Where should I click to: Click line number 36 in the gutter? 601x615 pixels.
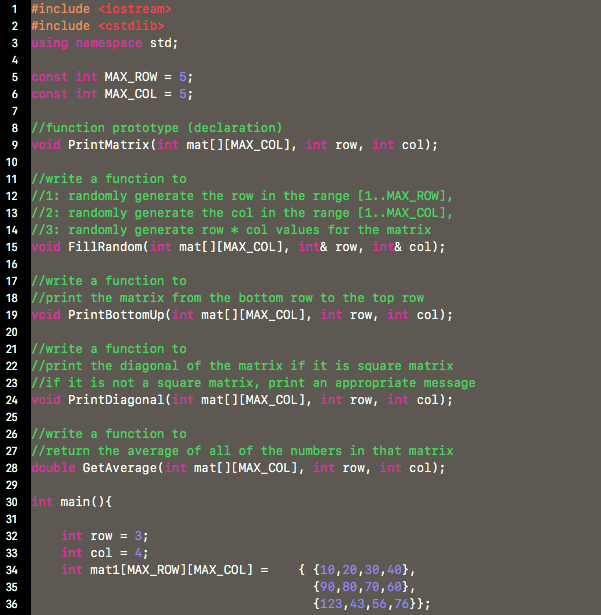12,604
